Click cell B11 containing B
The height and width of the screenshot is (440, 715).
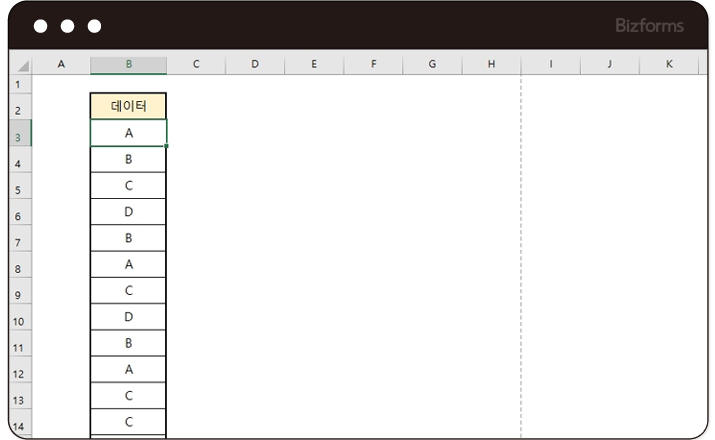point(129,343)
